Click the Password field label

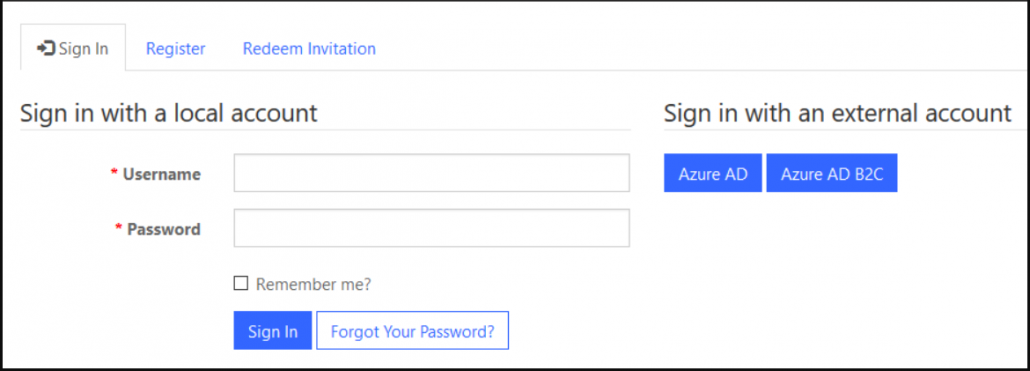164,229
